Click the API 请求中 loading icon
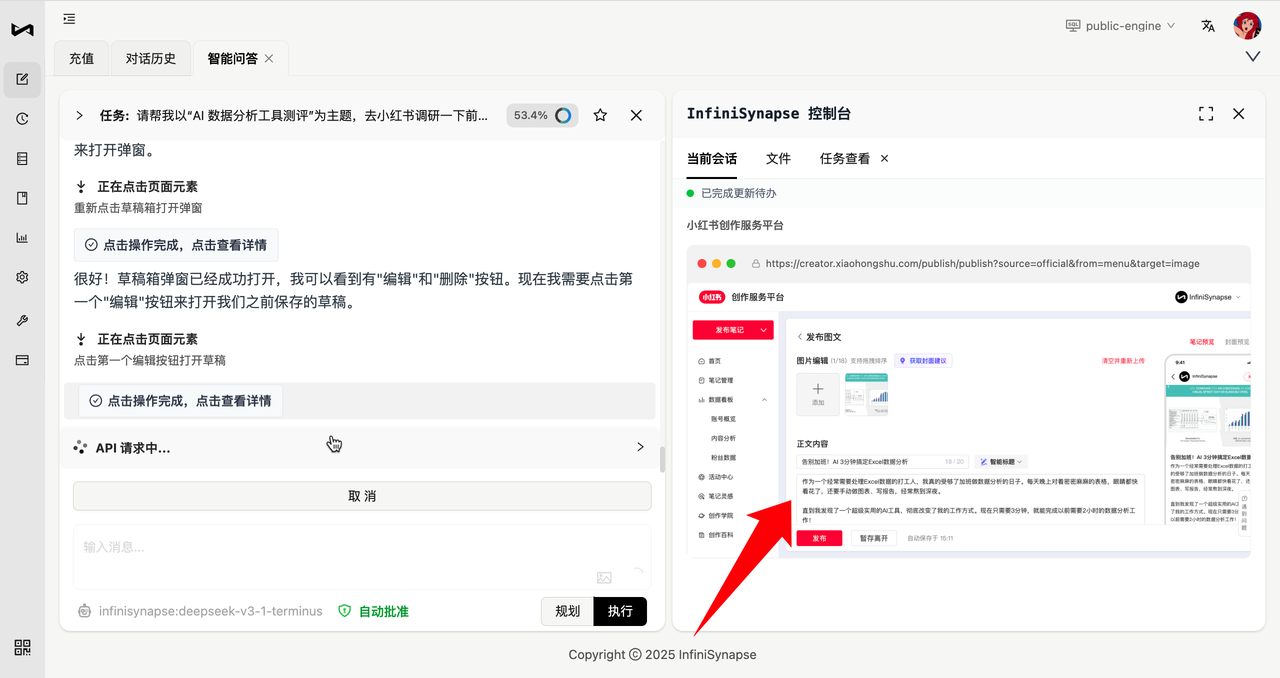 pyautogui.click(x=81, y=447)
